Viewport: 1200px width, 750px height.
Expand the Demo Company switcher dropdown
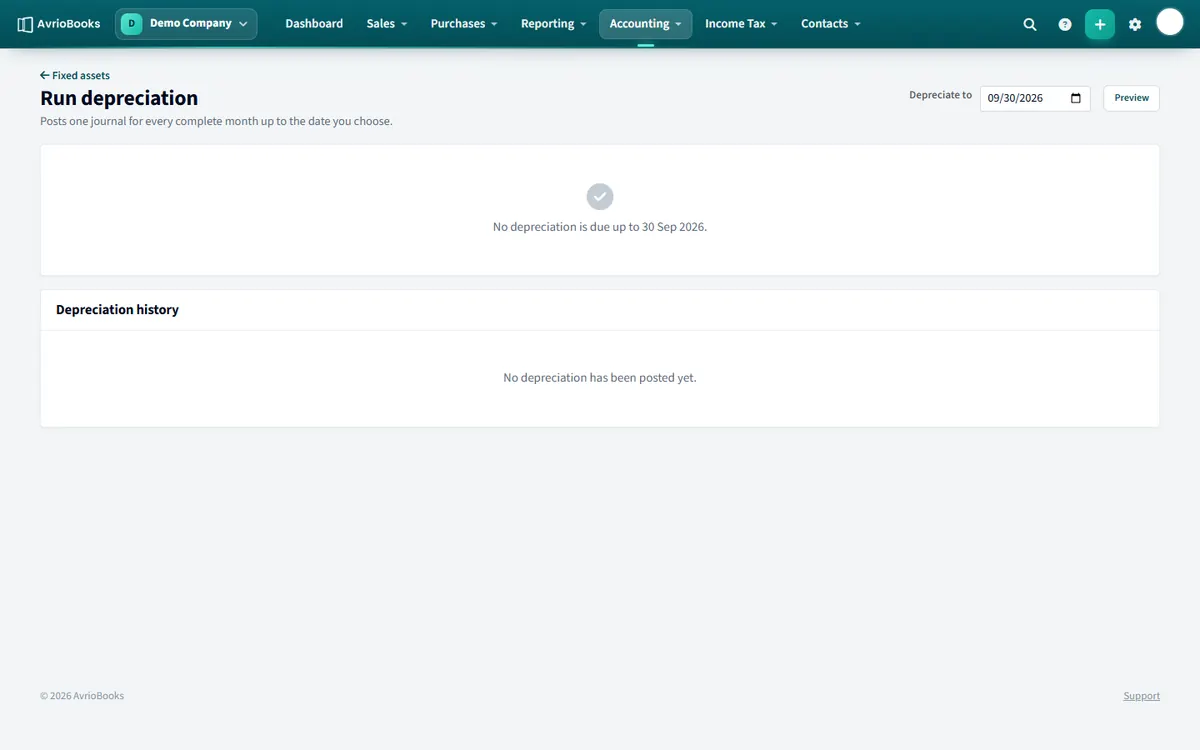[x=186, y=24]
